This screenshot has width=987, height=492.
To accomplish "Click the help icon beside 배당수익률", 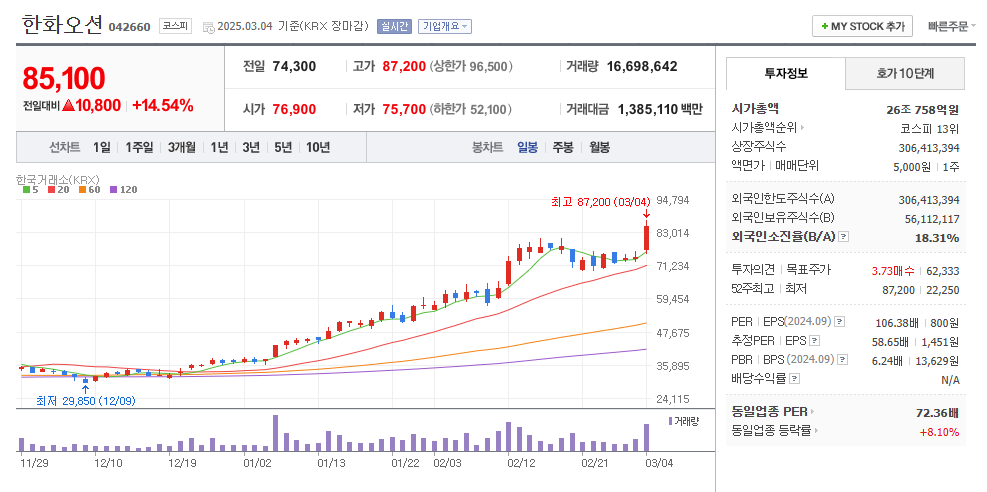I will 794,379.
